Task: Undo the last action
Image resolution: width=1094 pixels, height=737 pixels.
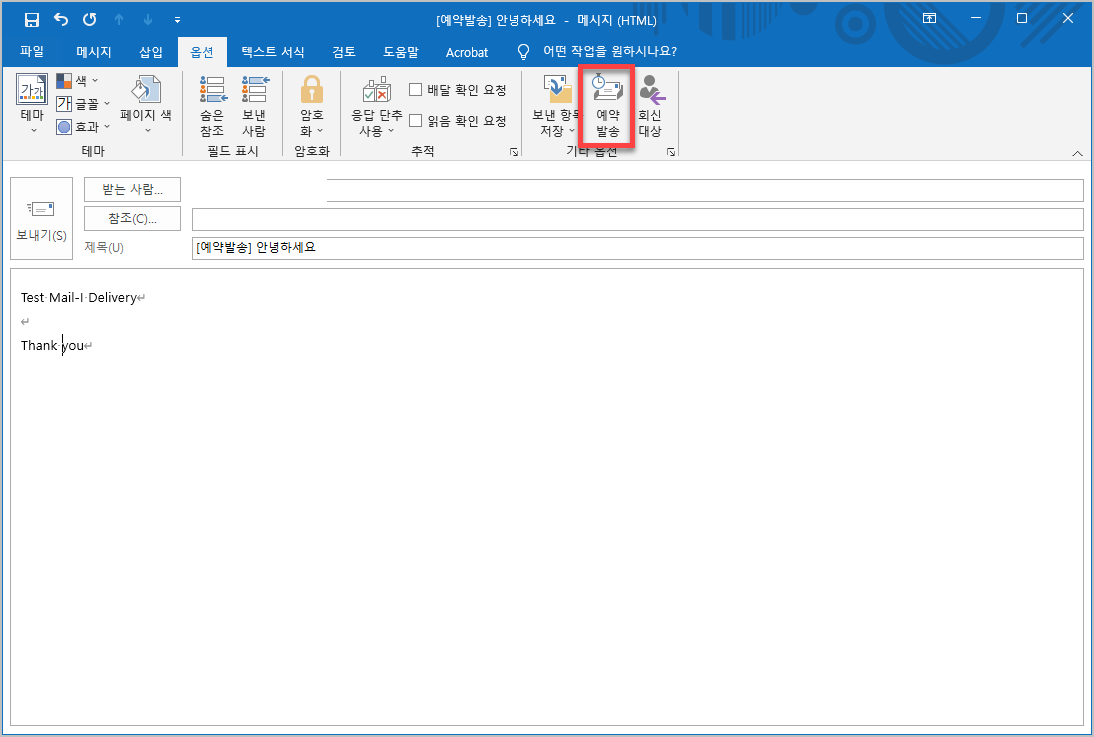Action: [x=61, y=20]
